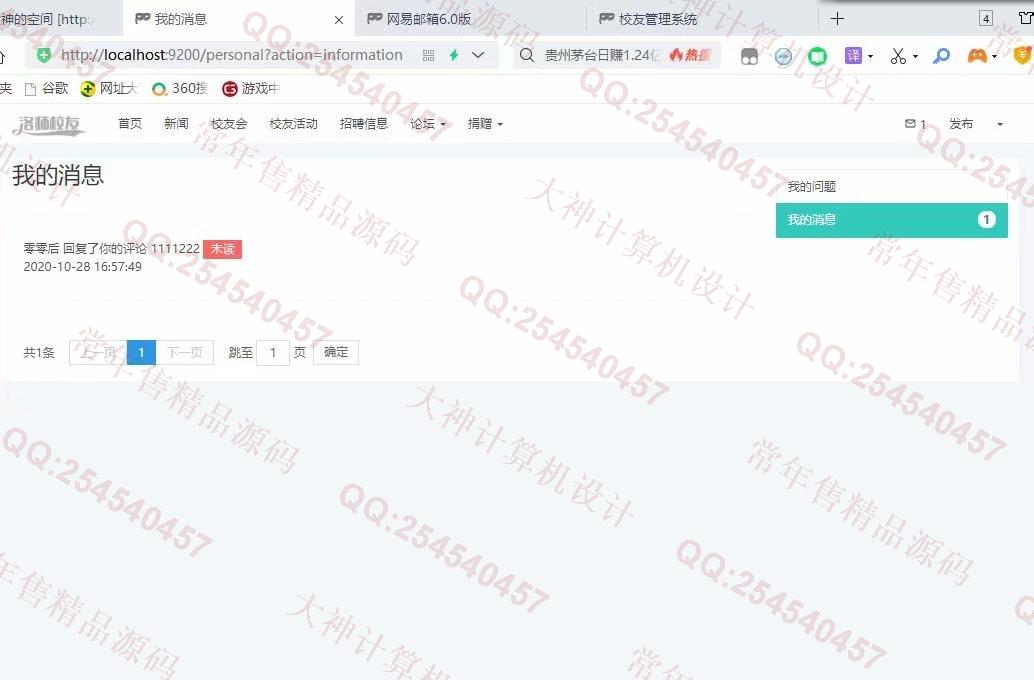Open the 谷歌 bookmark

[46, 88]
